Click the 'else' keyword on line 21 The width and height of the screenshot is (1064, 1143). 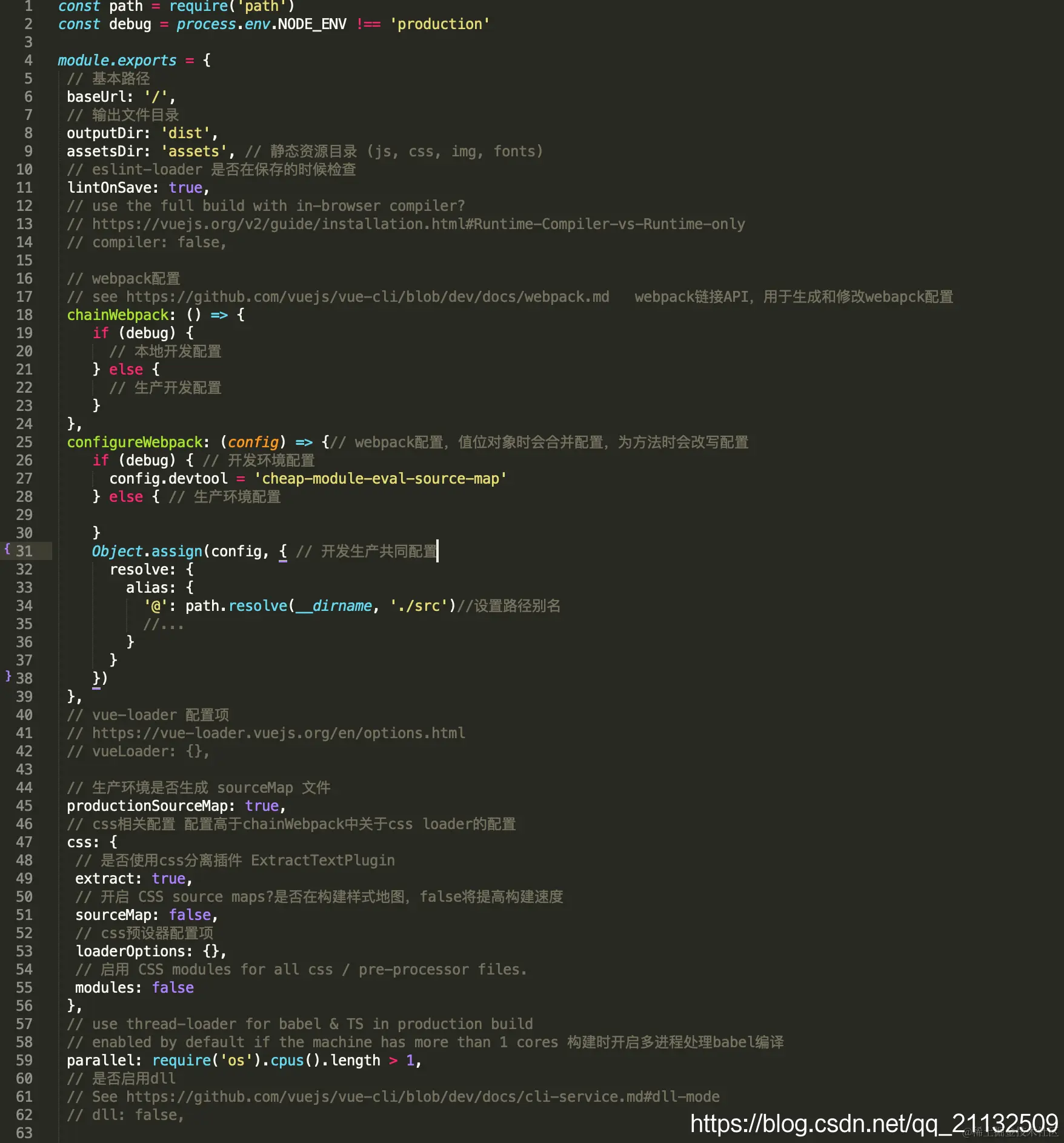click(x=126, y=369)
